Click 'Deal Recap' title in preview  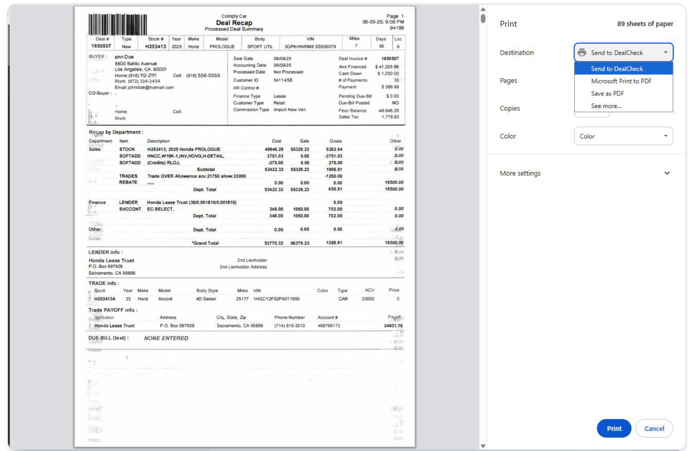coord(234,23)
